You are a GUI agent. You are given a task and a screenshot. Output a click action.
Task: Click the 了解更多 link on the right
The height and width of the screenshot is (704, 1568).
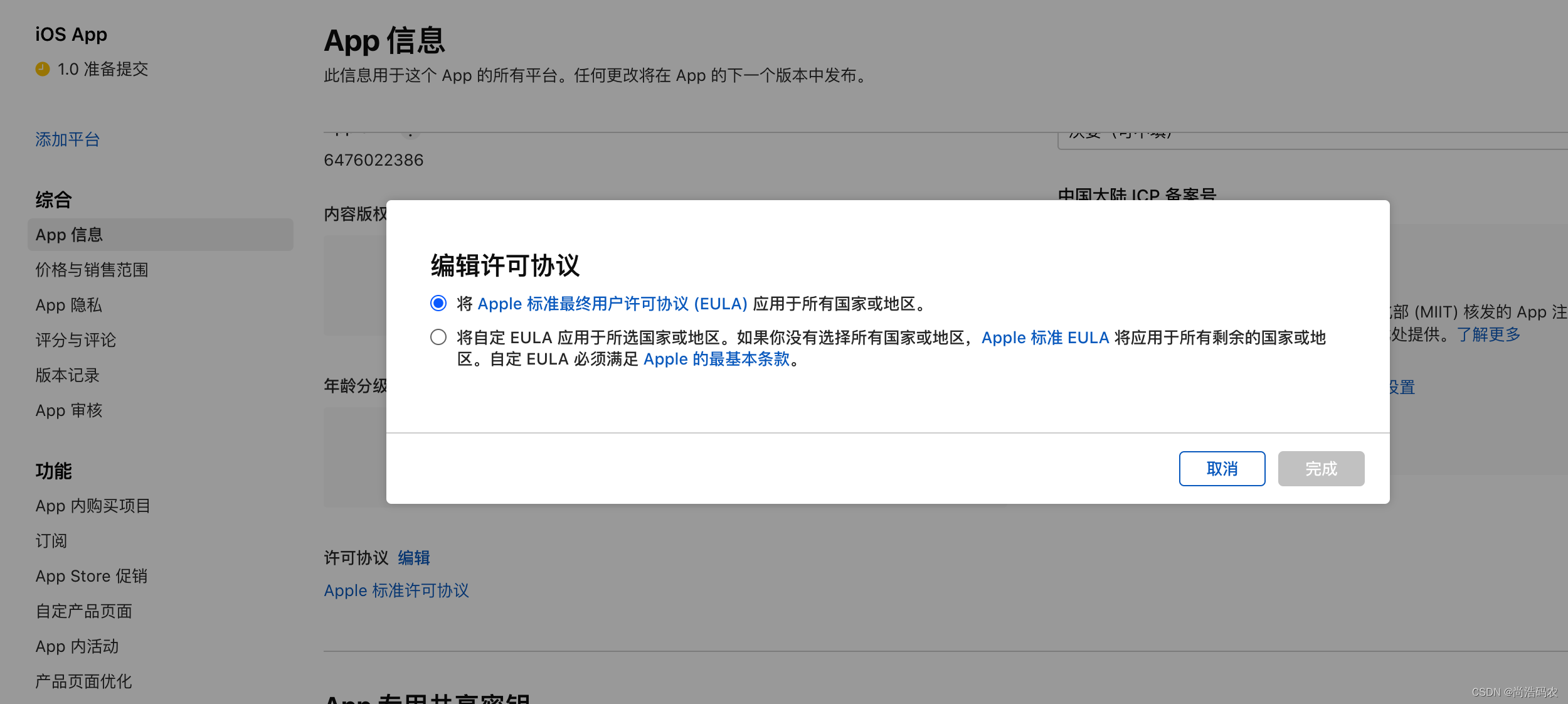[1490, 334]
